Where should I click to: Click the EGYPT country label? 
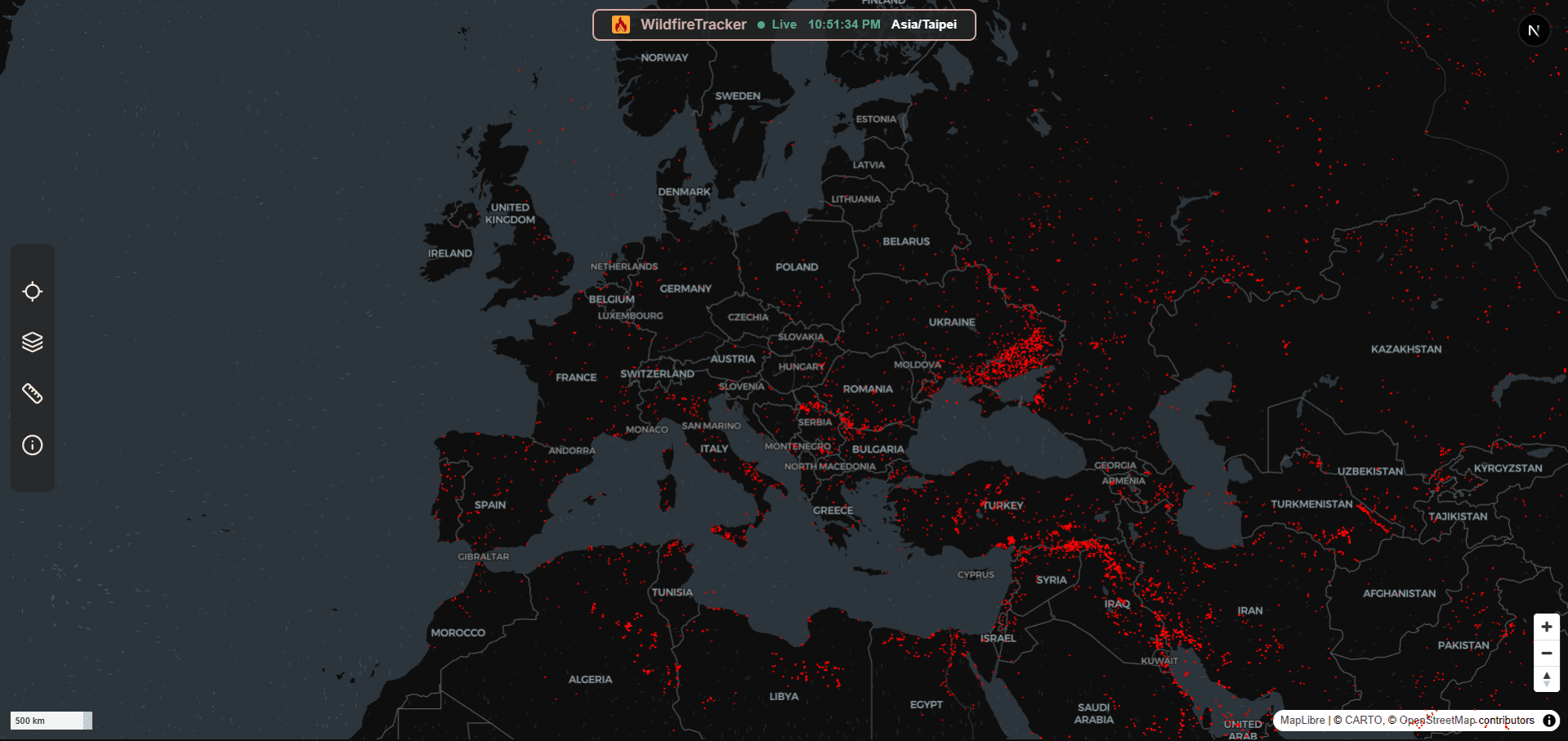[x=927, y=705]
